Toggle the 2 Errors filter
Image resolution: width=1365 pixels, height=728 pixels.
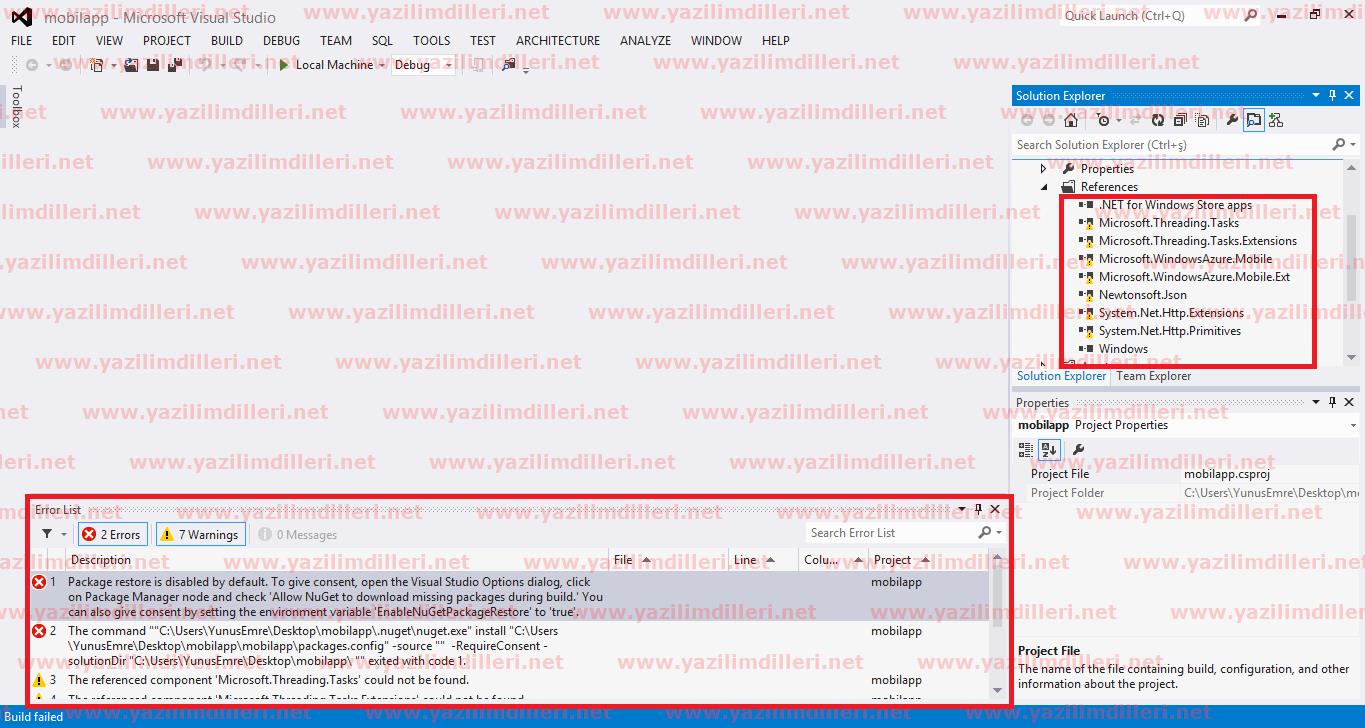pyautogui.click(x=112, y=535)
